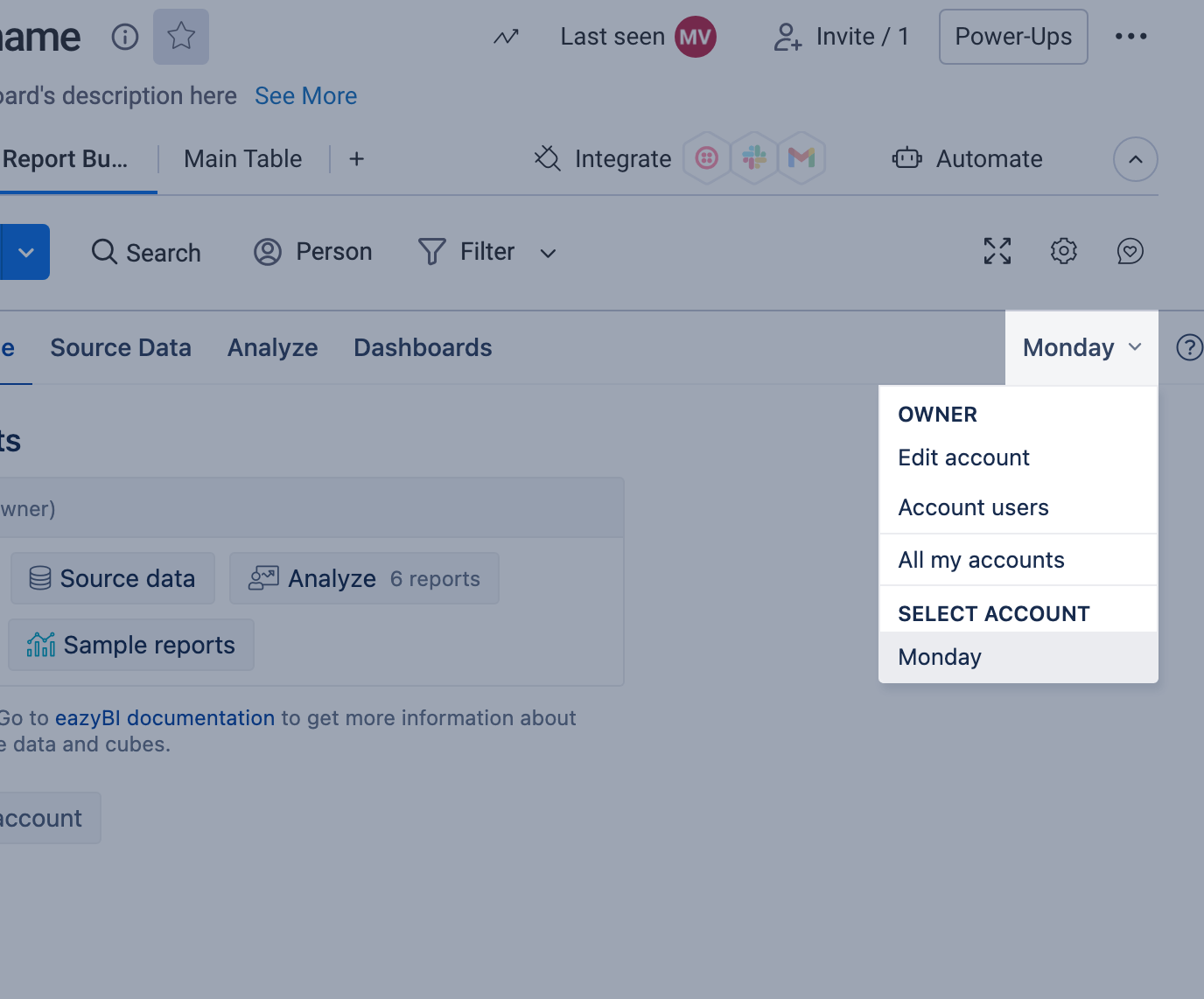Star the board as favorite
Viewport: 1204px width, 999px height.
181,37
